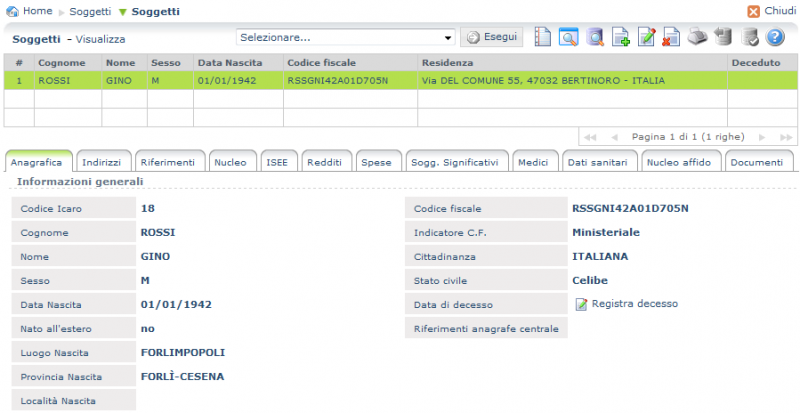Image resolution: width=800 pixels, height=413 pixels.
Task: Click the 01/01/1942 cell in table row
Action: click(x=238, y=81)
